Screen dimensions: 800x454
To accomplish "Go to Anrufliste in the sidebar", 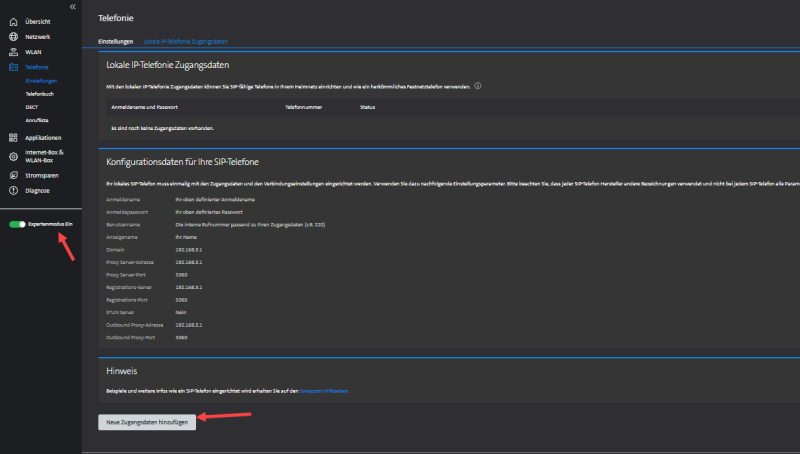I will tap(38, 119).
